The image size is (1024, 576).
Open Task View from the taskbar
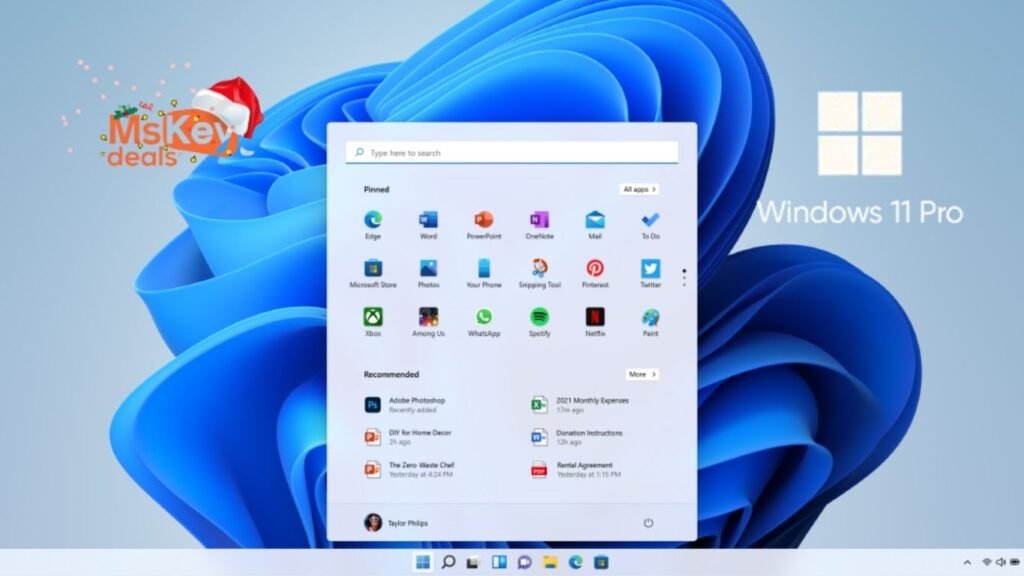(x=471, y=561)
